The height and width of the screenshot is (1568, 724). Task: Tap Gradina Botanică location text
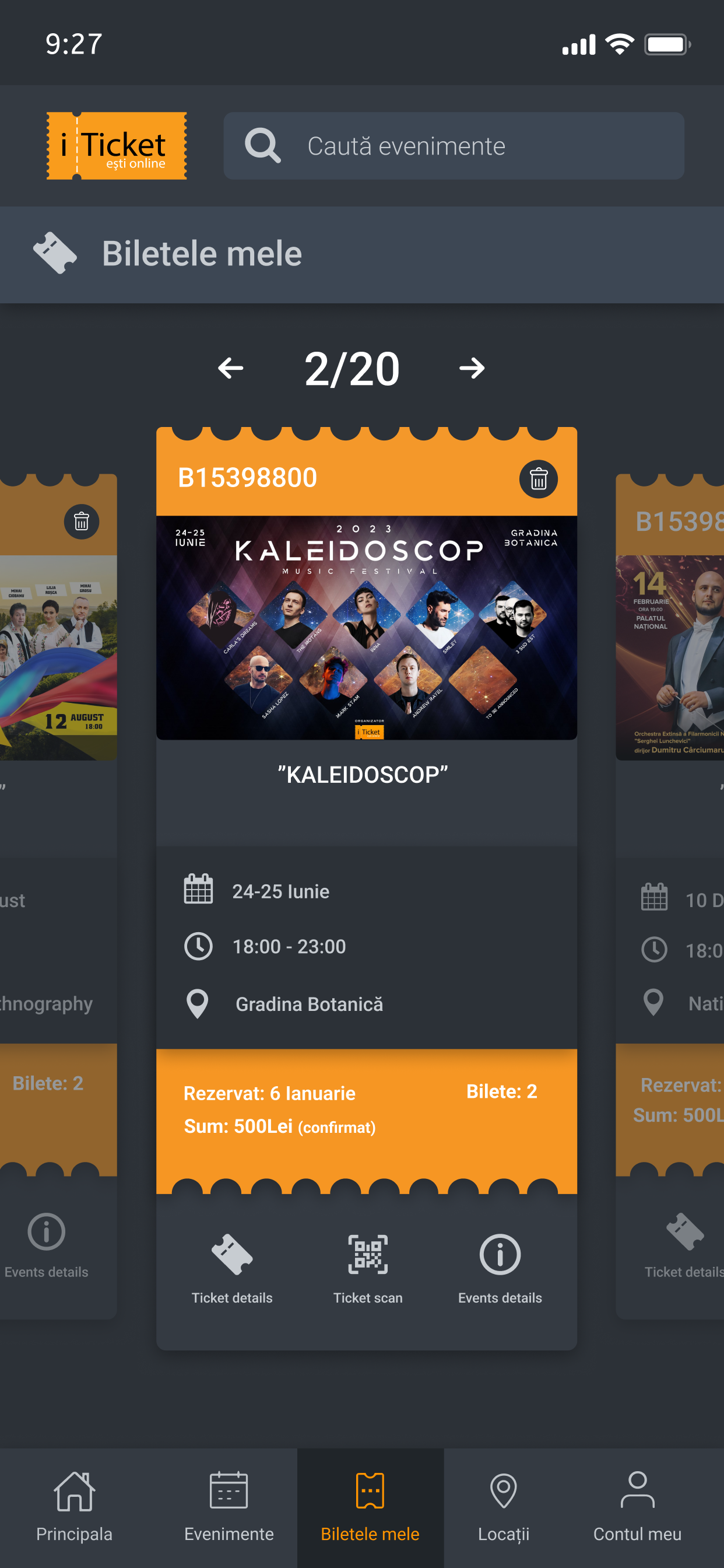pos(309,1004)
